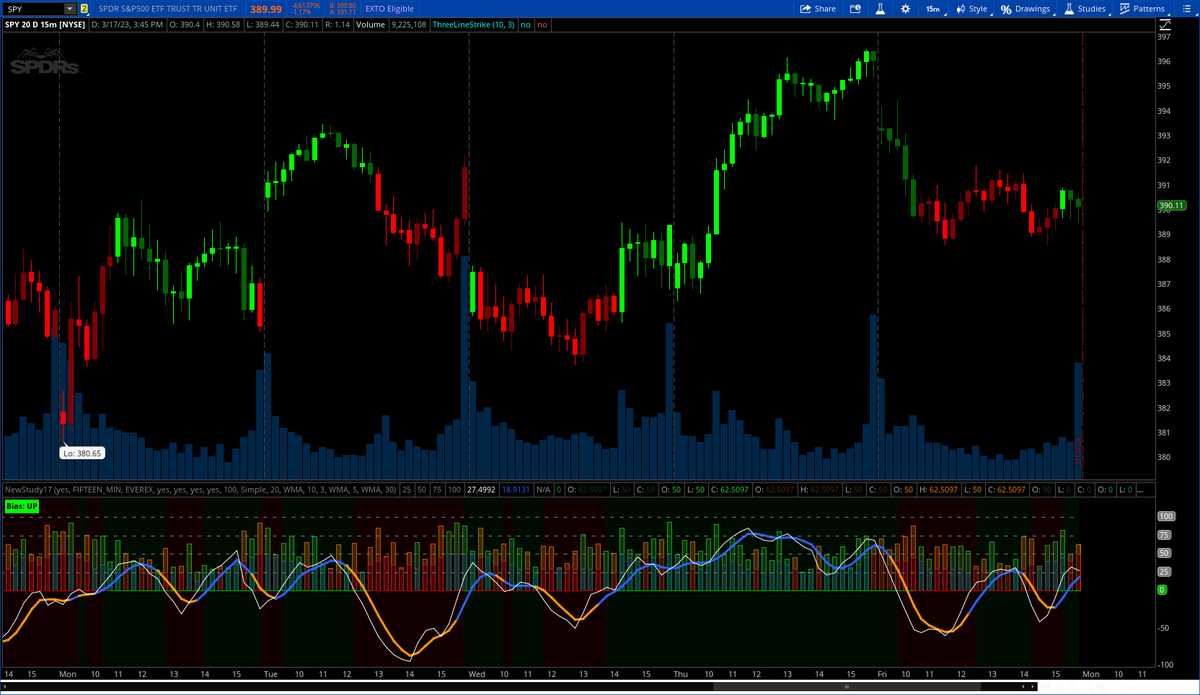Click the list menu icon at top right
The width and height of the screenshot is (1200, 695).
pos(1187,9)
